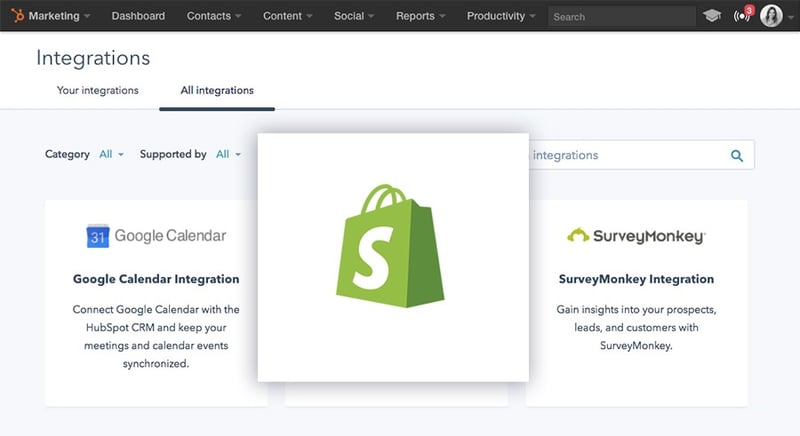Click the SurveyMonkey description text
This screenshot has height=436, width=800.
[636, 327]
